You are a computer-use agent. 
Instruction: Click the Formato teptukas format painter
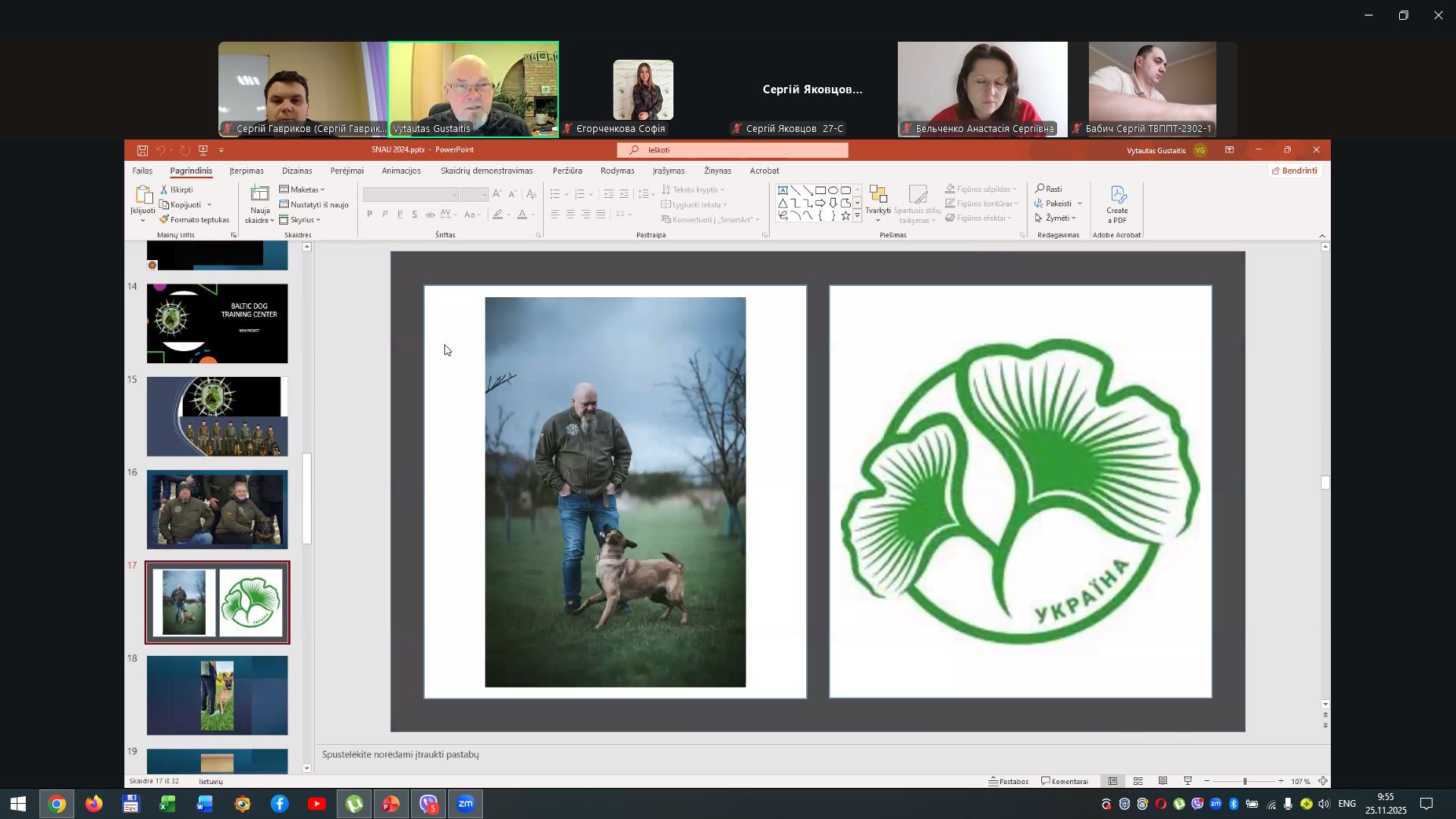click(x=195, y=220)
